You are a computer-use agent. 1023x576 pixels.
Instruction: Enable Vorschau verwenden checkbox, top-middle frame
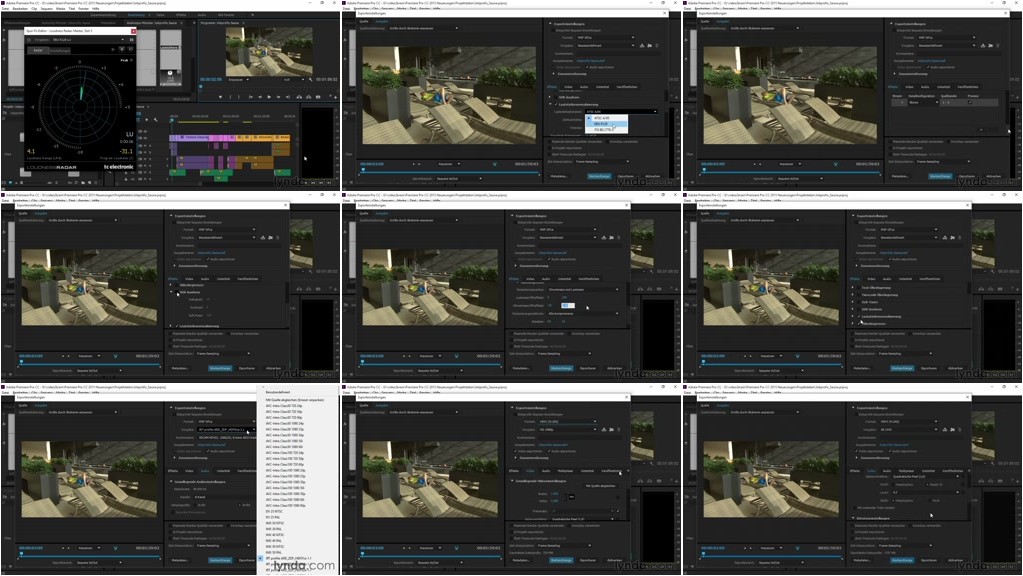coord(607,142)
